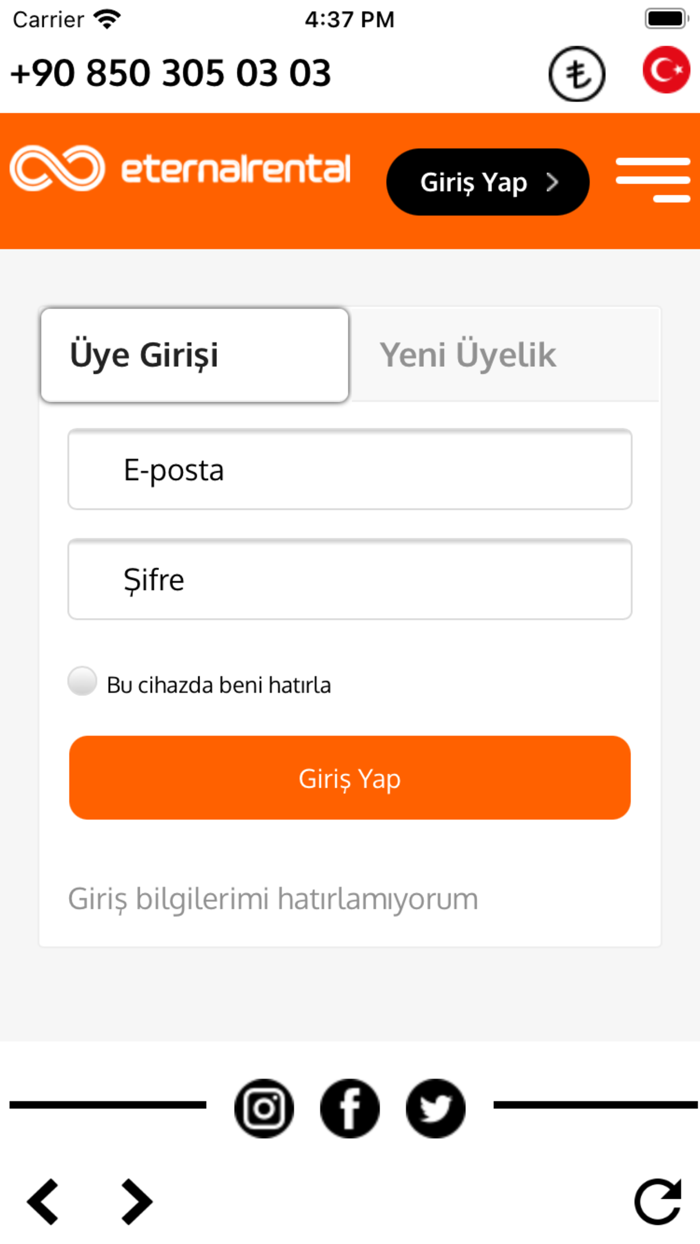Image resolution: width=700 pixels, height=1244 pixels.
Task: Click the E-posta input field
Action: coord(349,469)
